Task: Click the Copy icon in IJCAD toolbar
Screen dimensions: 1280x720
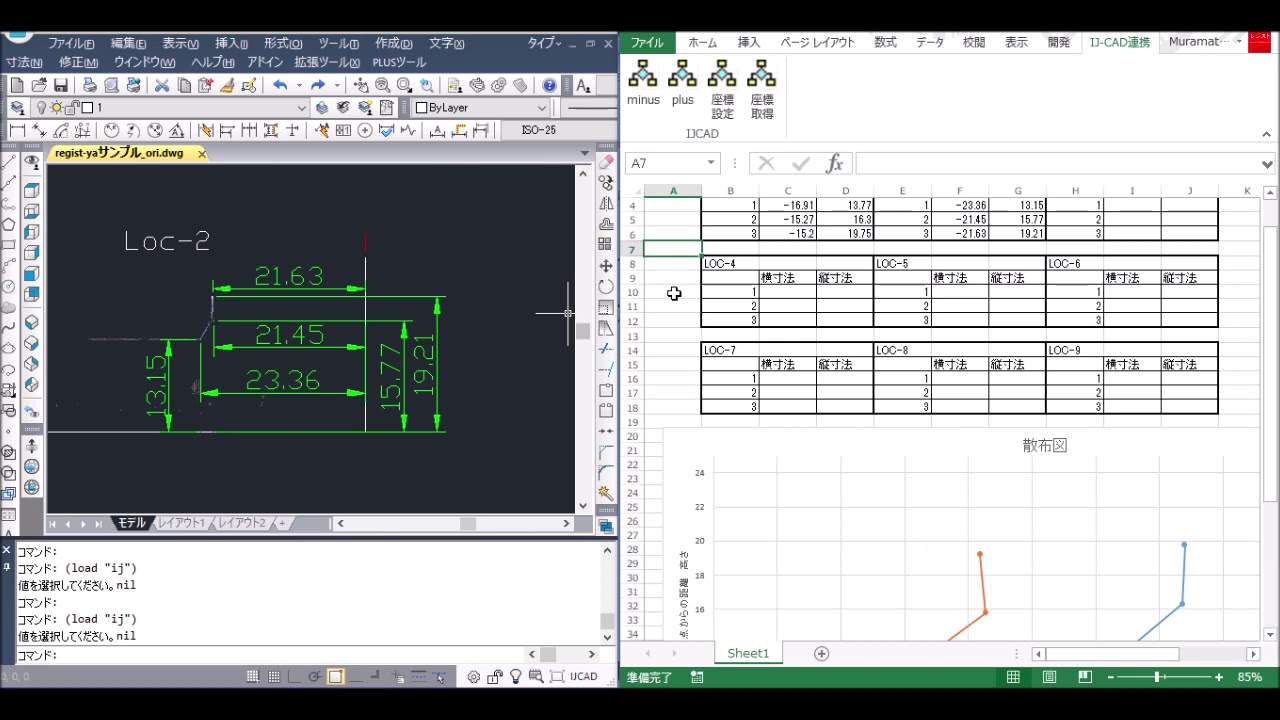Action: (x=183, y=85)
